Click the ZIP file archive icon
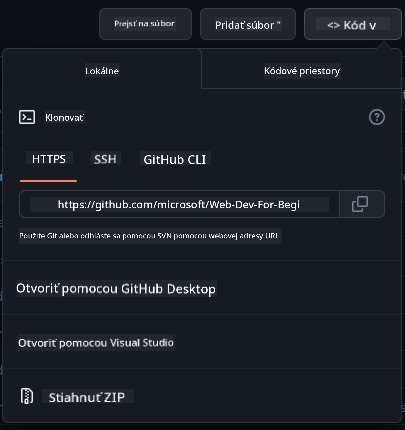 pyautogui.click(x=27, y=396)
